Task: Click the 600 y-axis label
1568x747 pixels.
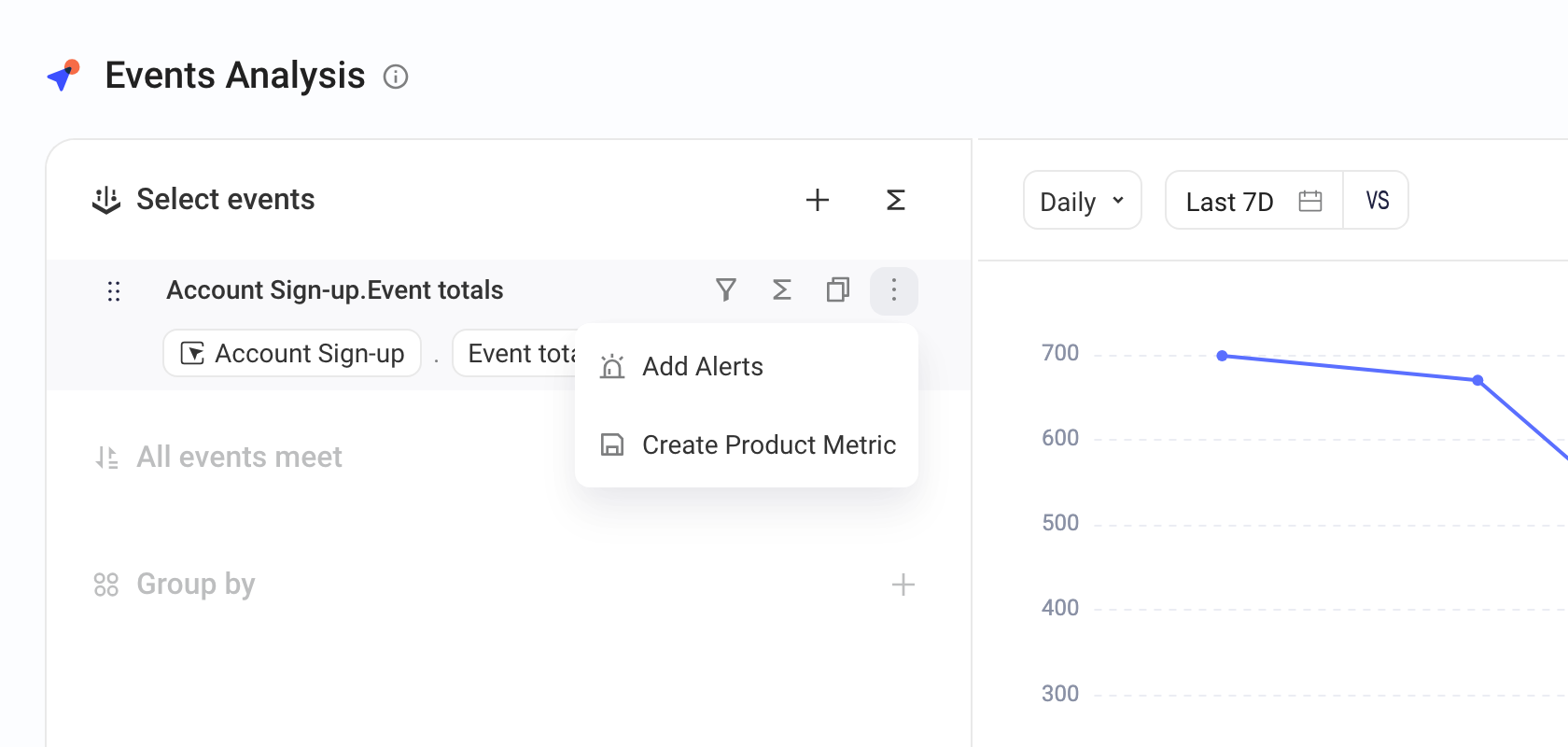Action: (x=1060, y=438)
